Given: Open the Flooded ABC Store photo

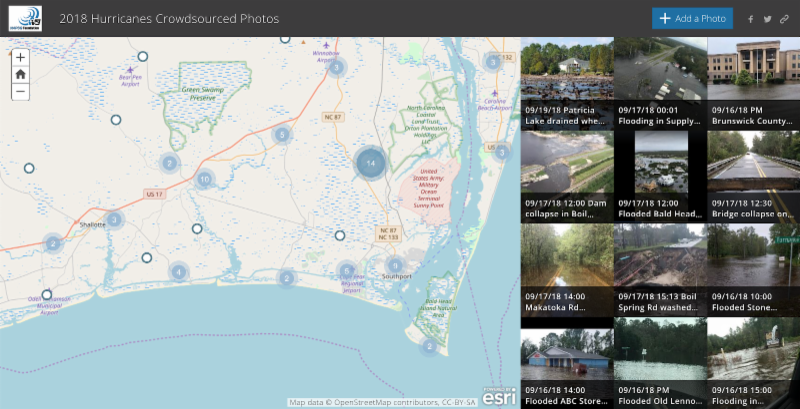Looking at the screenshot, I should click(567, 363).
